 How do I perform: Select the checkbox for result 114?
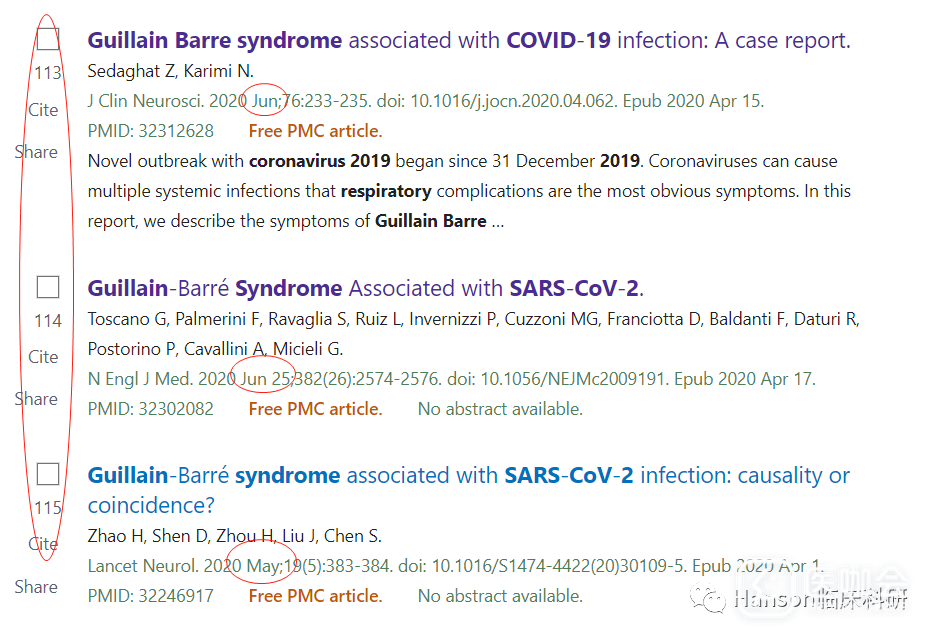coord(48,287)
